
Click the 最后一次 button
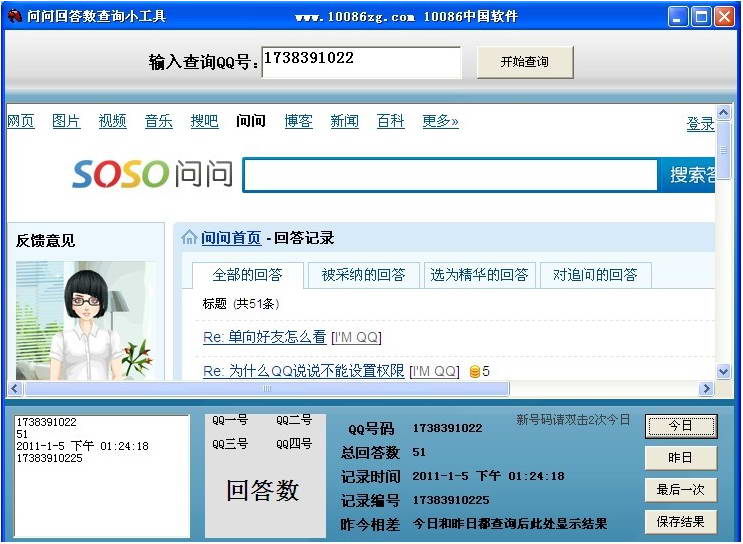point(680,490)
